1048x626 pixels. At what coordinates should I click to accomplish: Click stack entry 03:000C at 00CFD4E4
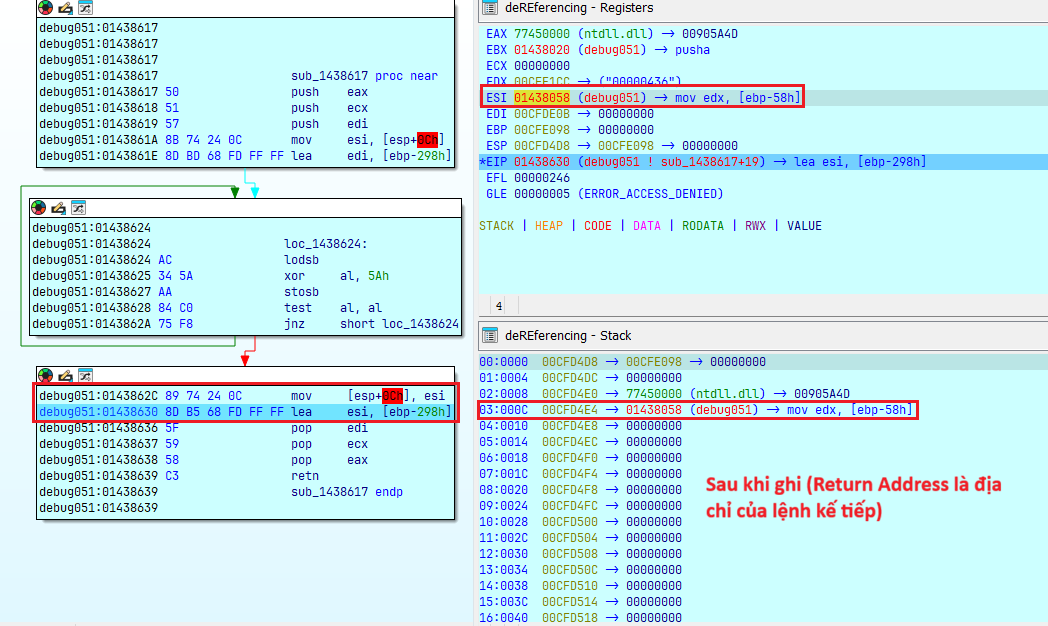695,410
